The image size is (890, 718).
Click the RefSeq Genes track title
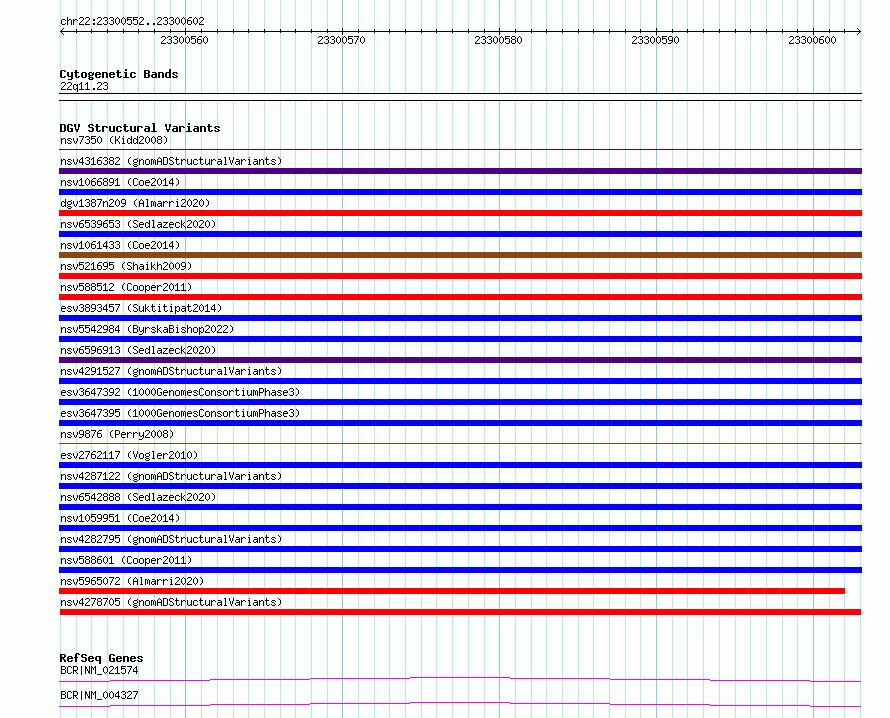pyautogui.click(x=101, y=658)
